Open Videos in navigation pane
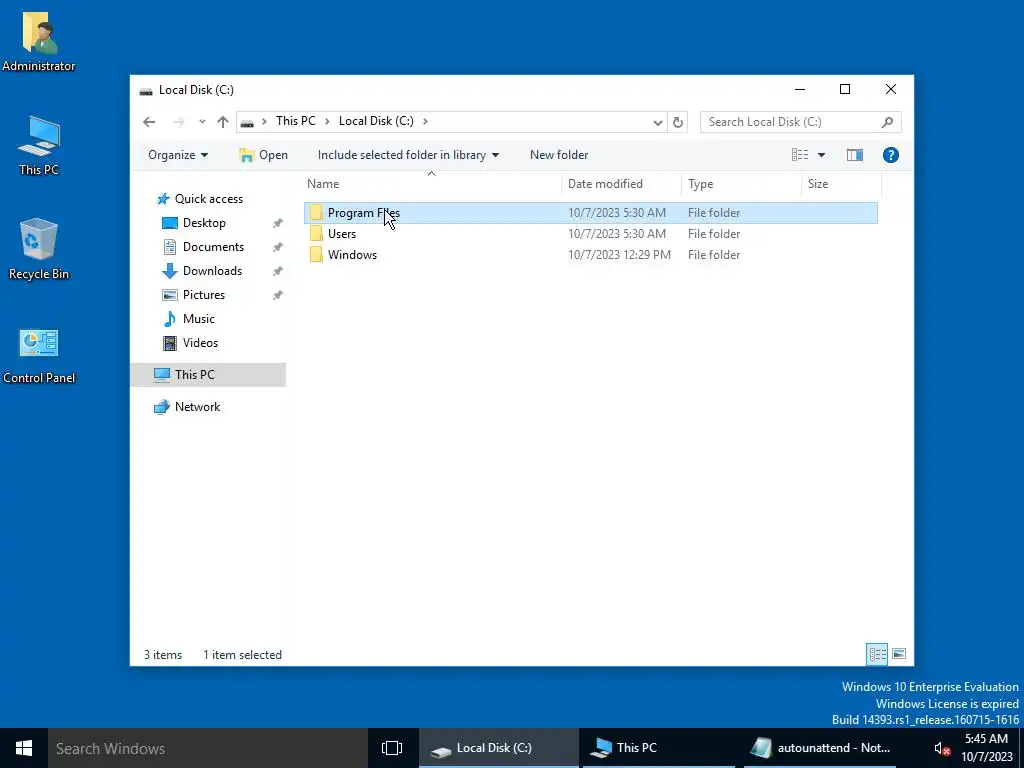This screenshot has height=768, width=1024. coord(200,343)
